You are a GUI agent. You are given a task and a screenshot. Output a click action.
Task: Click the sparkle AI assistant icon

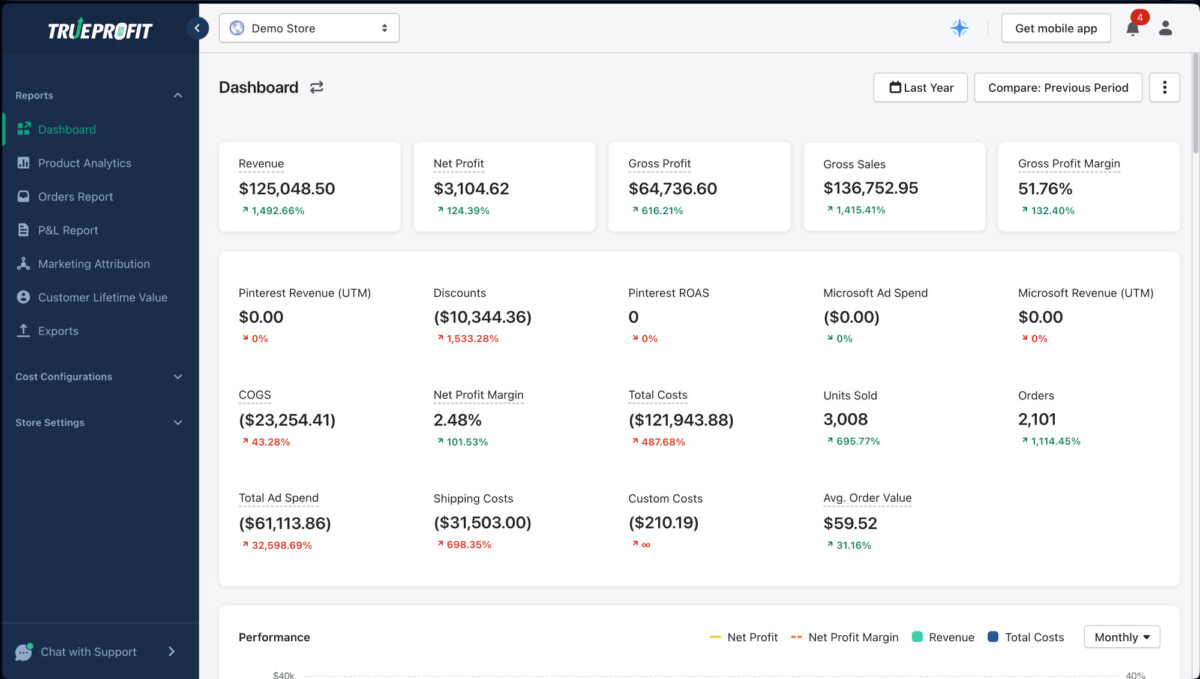(x=959, y=28)
